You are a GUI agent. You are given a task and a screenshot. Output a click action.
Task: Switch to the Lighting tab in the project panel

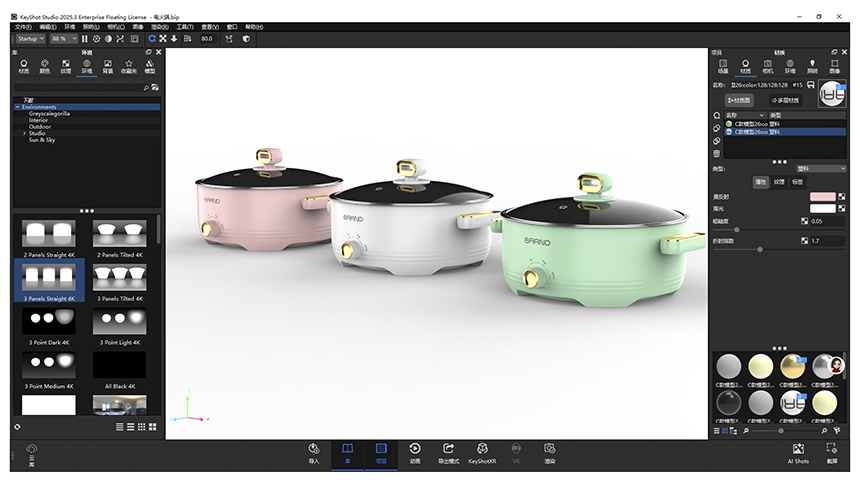click(812, 67)
